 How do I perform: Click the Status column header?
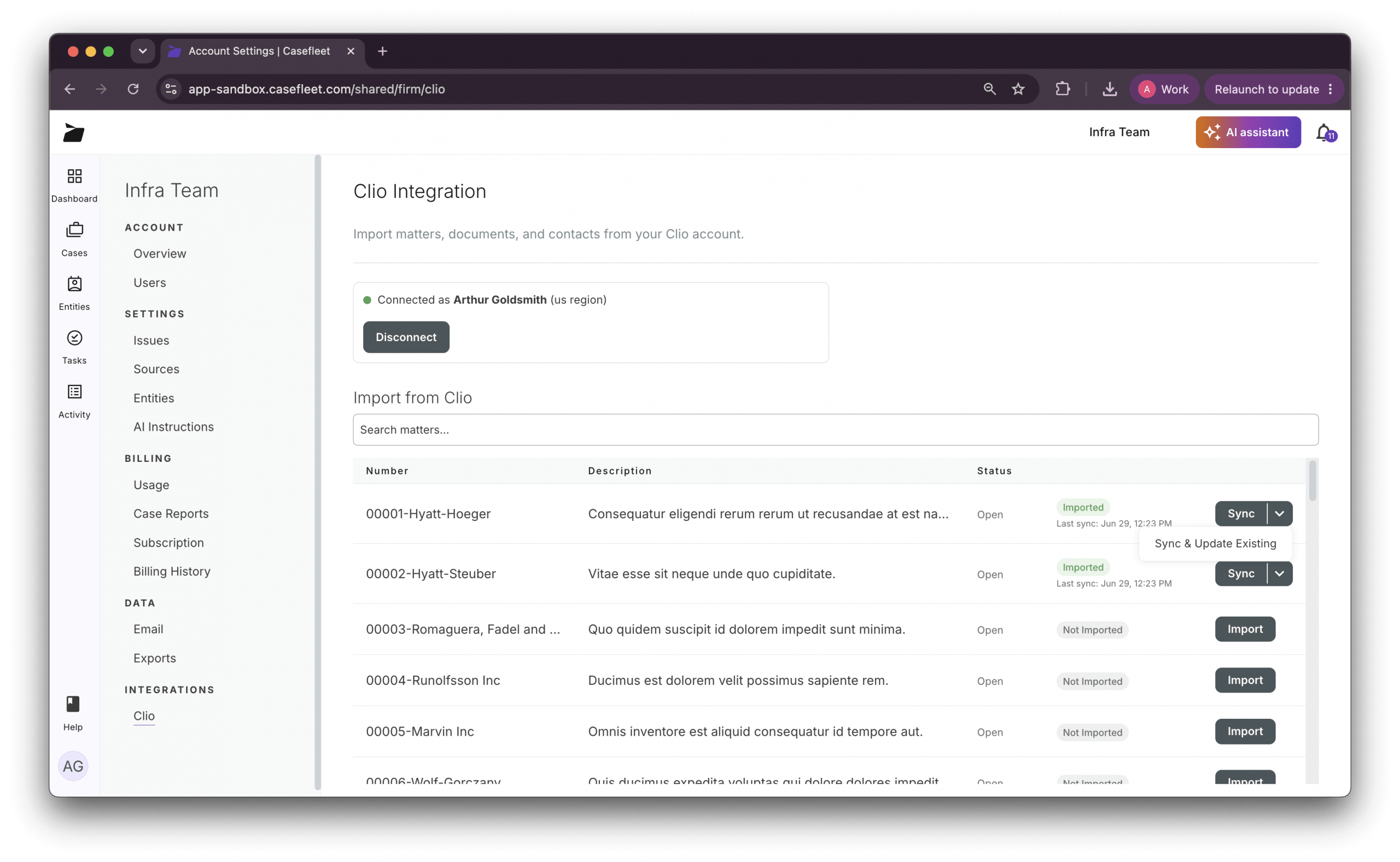point(995,471)
